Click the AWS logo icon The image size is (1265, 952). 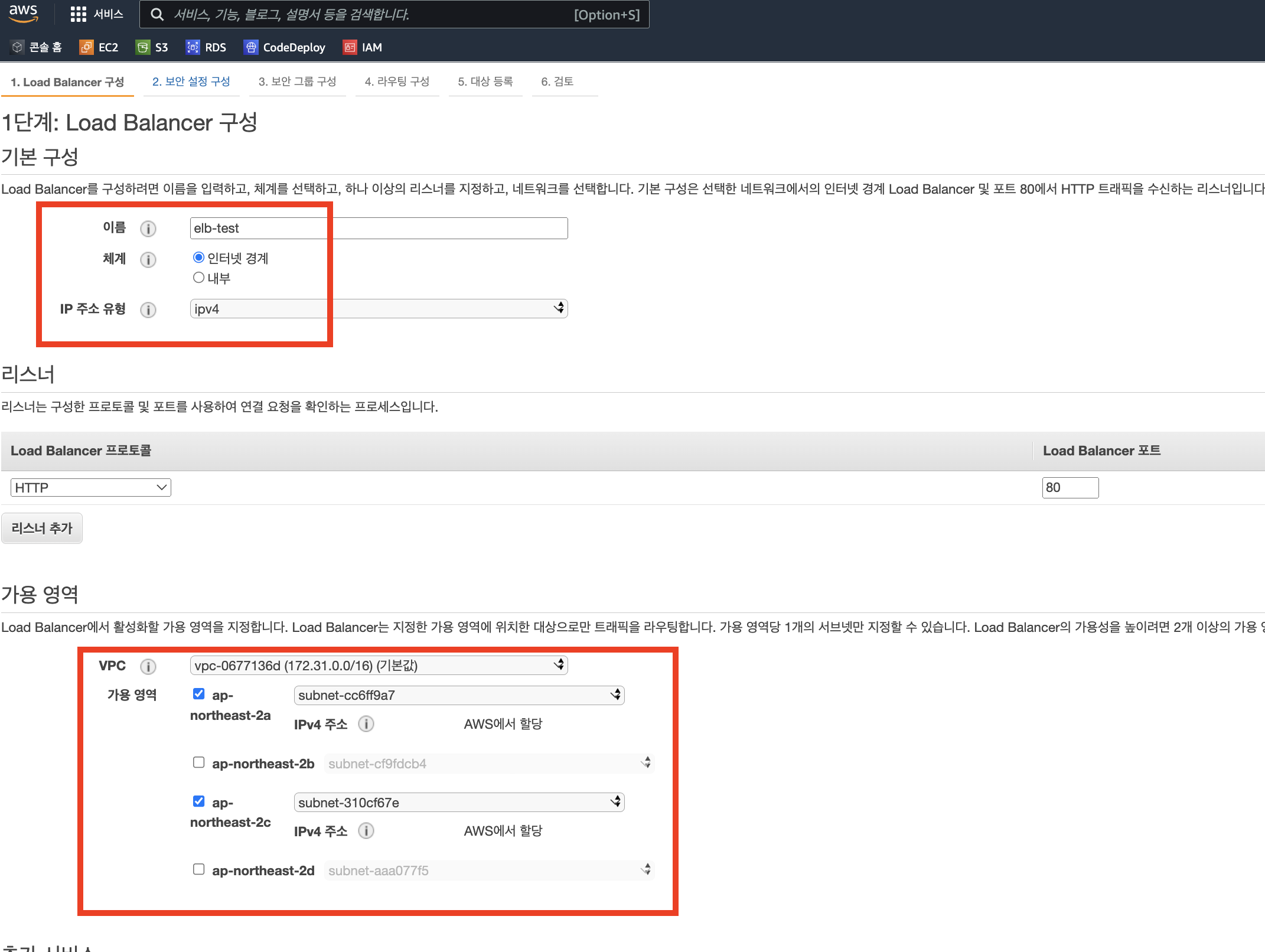[x=23, y=13]
